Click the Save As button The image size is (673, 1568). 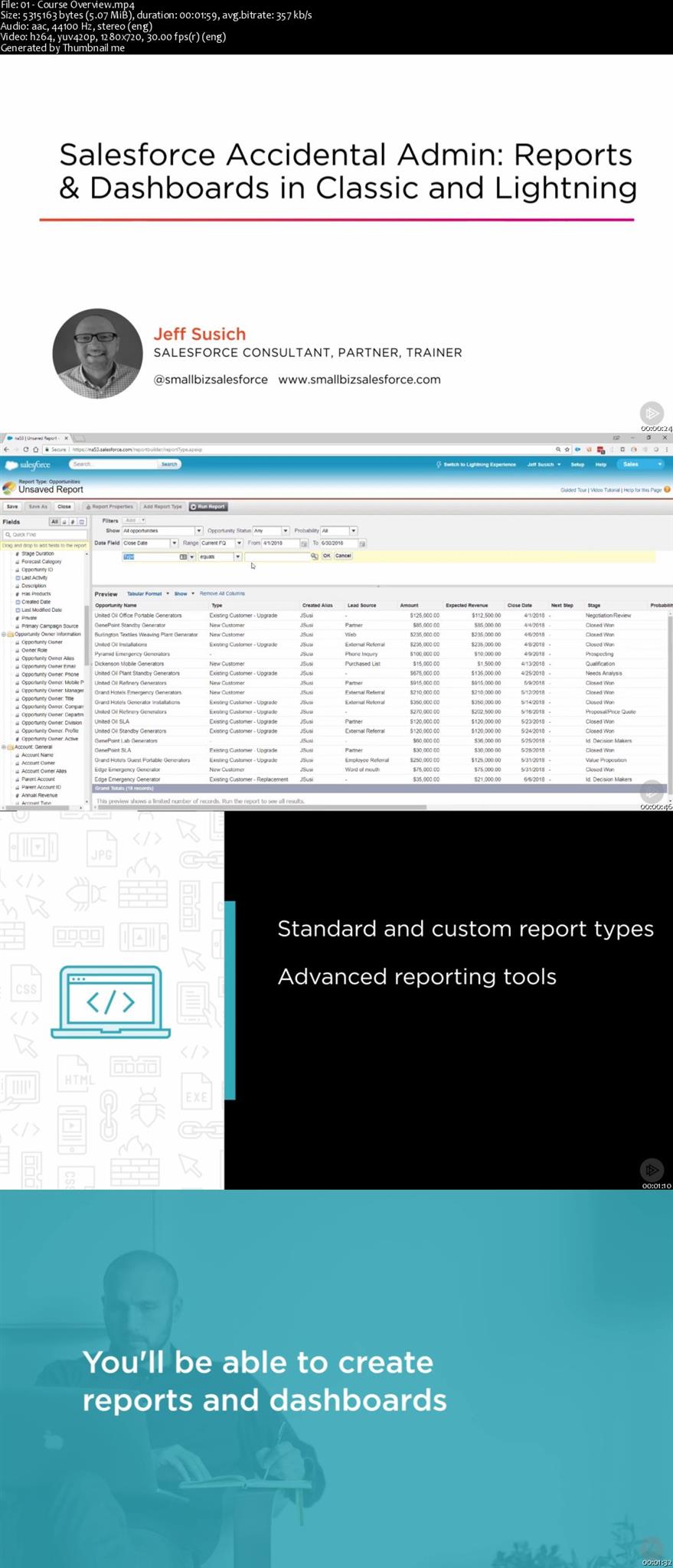38,506
